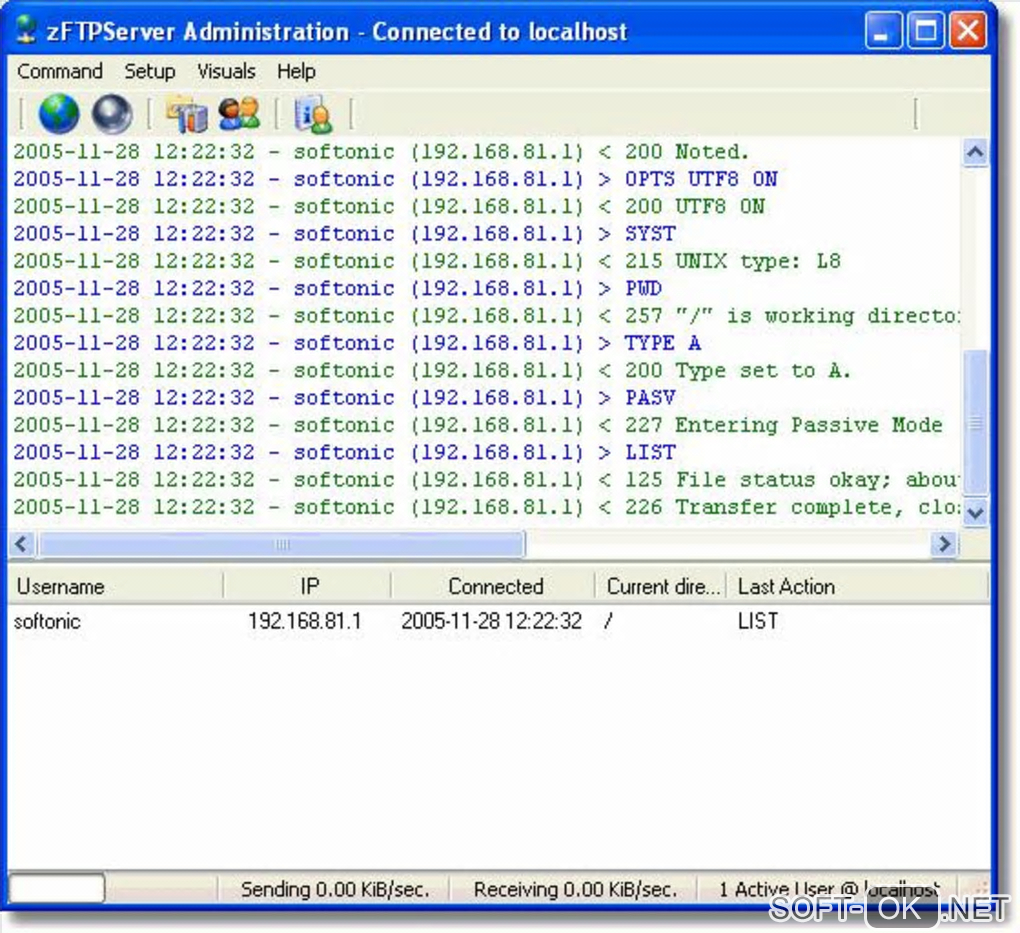Viewport: 1020px width, 933px height.
Task: Open the user accounts icon
Action: coord(239,113)
